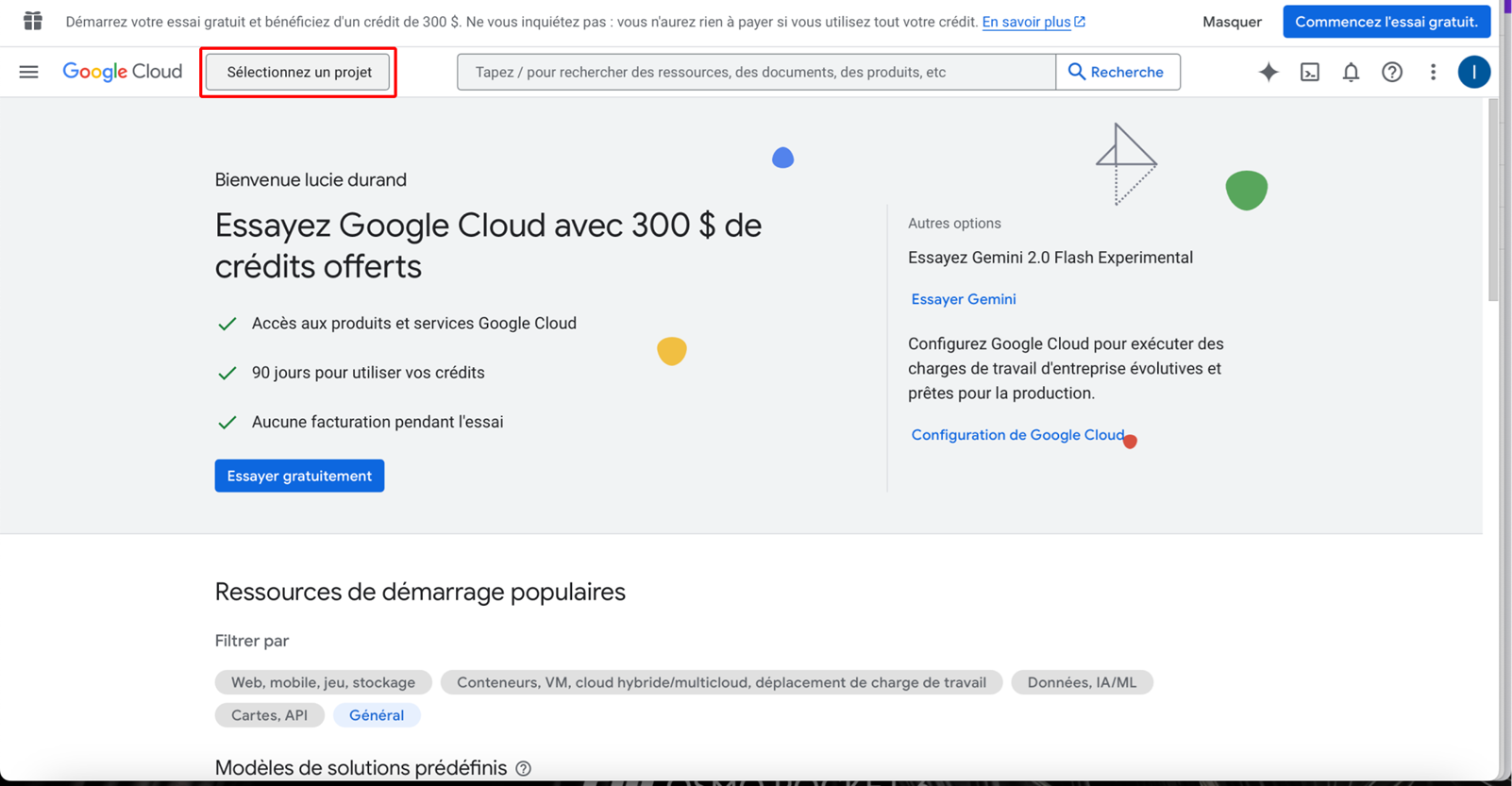This screenshot has width=1512, height=786.
Task: Toggle the Cartes, API filter chip
Action: (x=269, y=715)
